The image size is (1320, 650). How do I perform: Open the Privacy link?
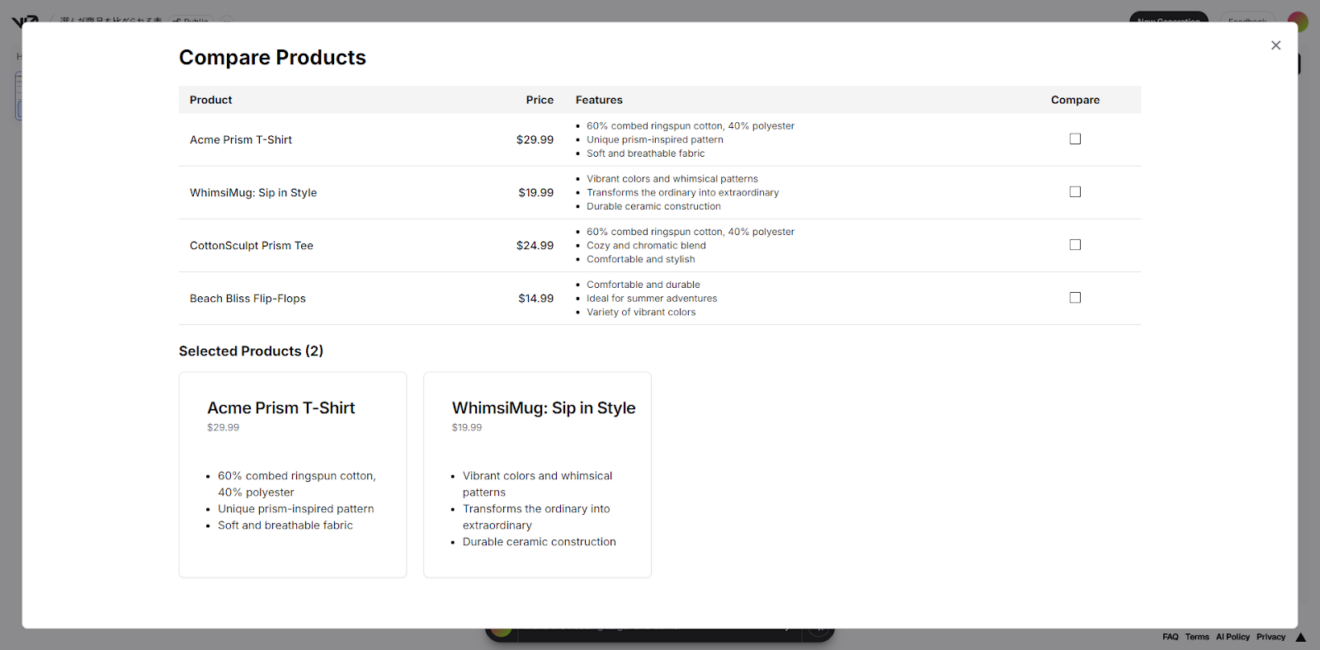click(1271, 637)
